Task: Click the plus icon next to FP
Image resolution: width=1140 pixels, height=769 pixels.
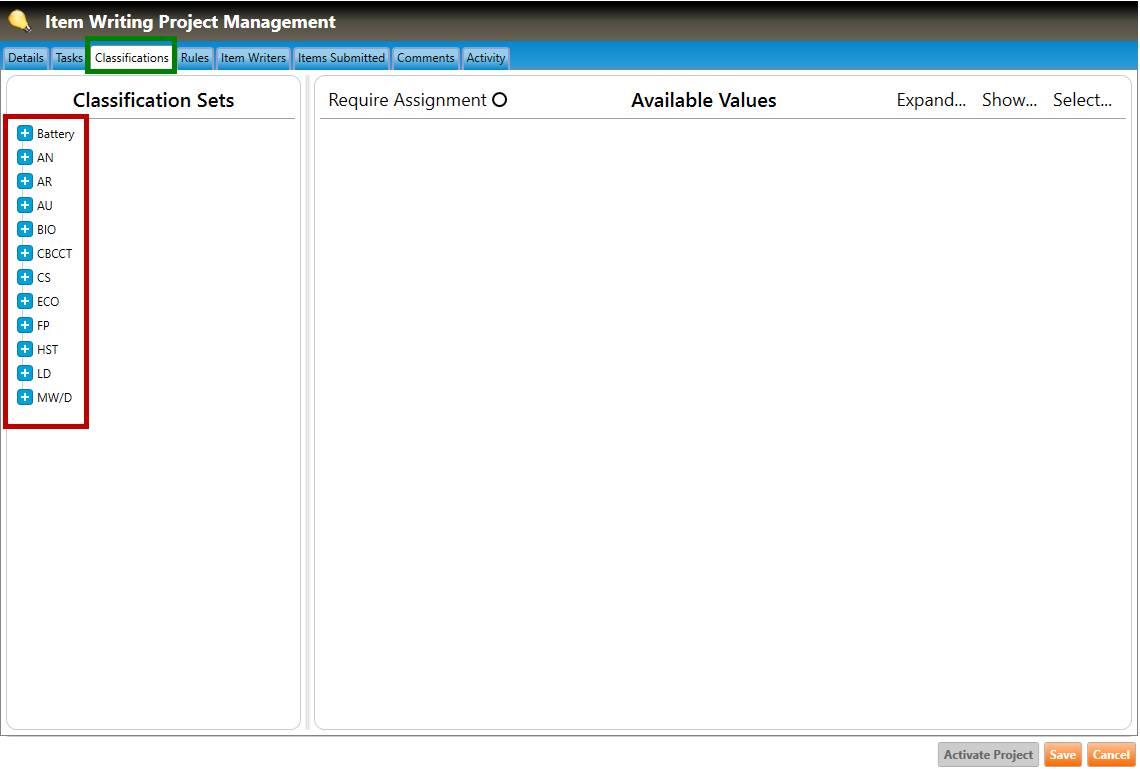Action: pos(26,325)
